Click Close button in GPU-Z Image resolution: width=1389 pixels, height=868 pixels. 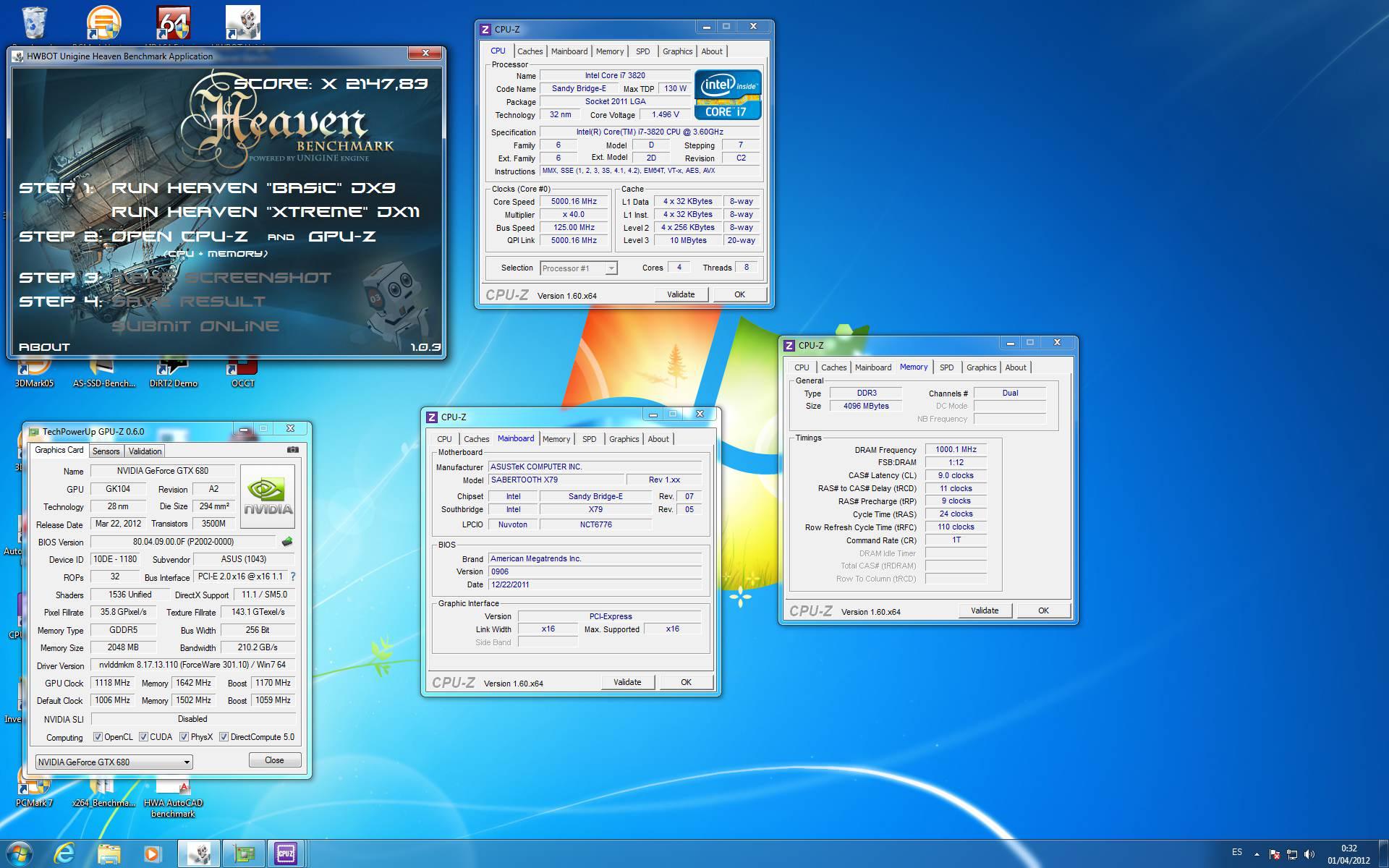[x=274, y=760]
